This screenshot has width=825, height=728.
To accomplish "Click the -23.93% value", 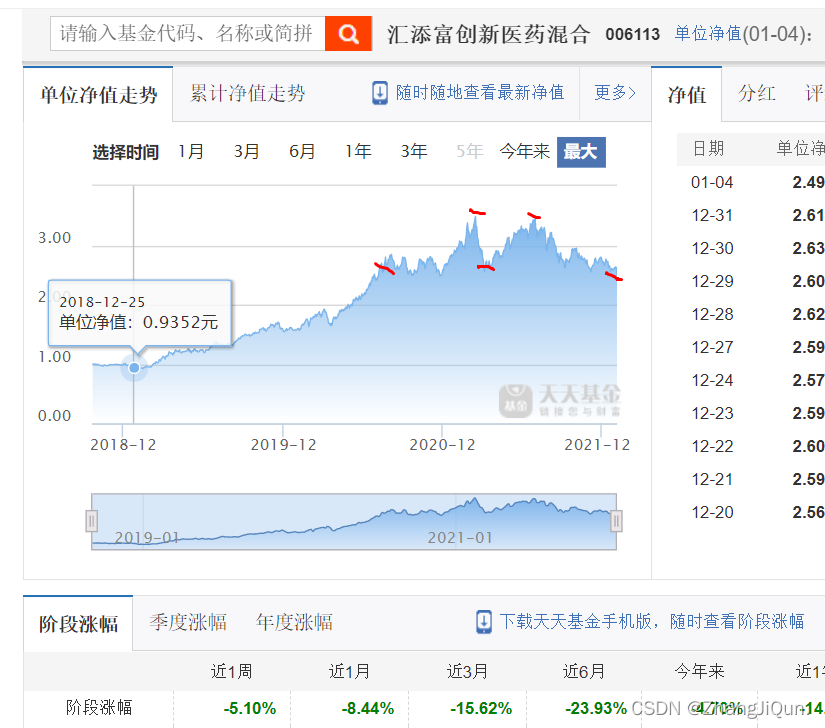I will tap(596, 709).
